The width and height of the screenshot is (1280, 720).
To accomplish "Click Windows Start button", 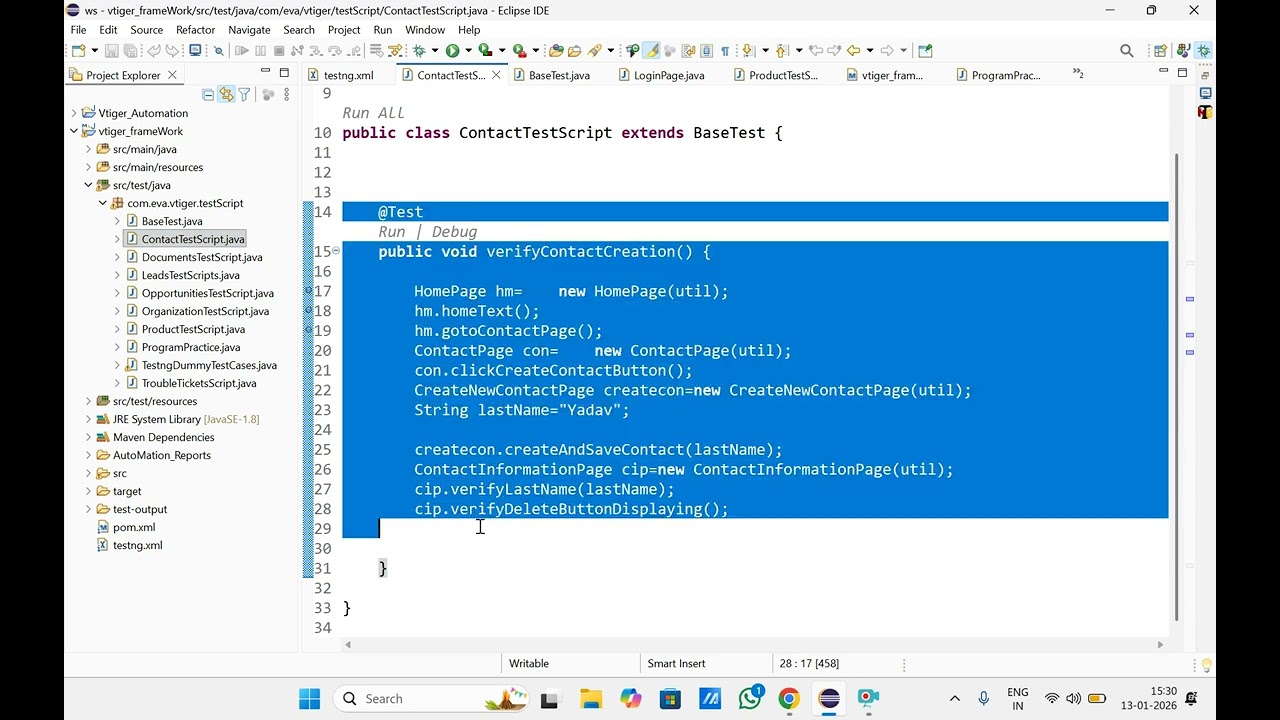I will [309, 699].
